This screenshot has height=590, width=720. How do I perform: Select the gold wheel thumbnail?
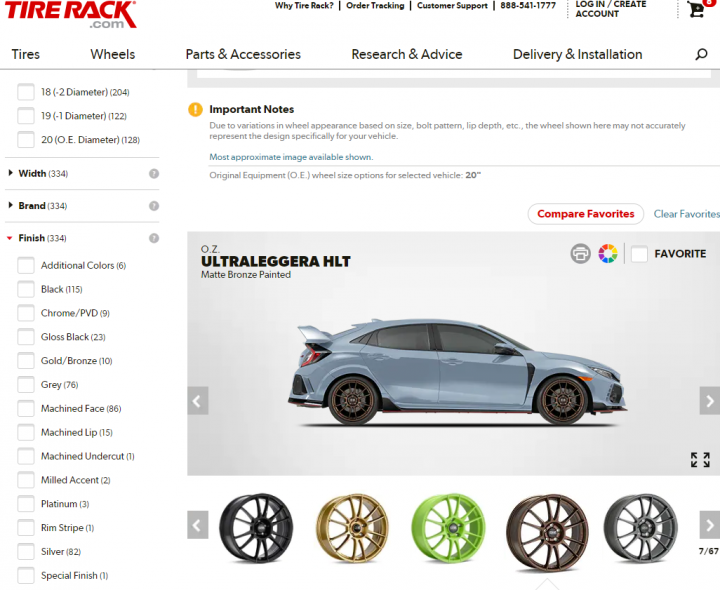coord(352,528)
